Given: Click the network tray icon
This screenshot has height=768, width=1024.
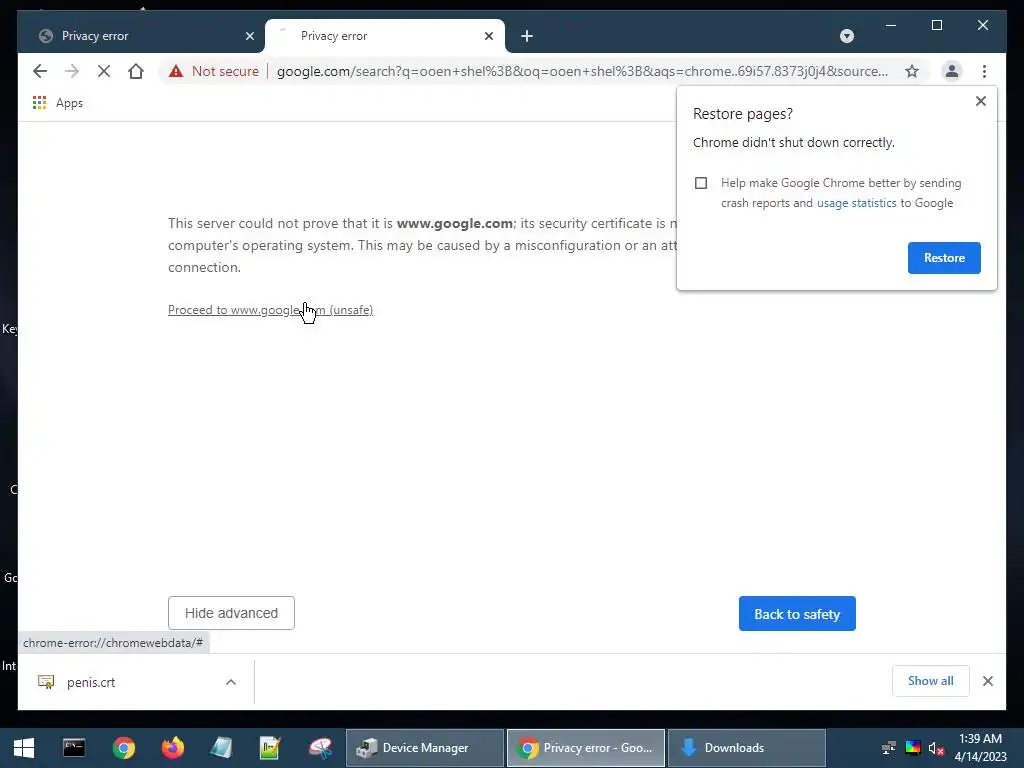Looking at the screenshot, I should tap(889, 748).
